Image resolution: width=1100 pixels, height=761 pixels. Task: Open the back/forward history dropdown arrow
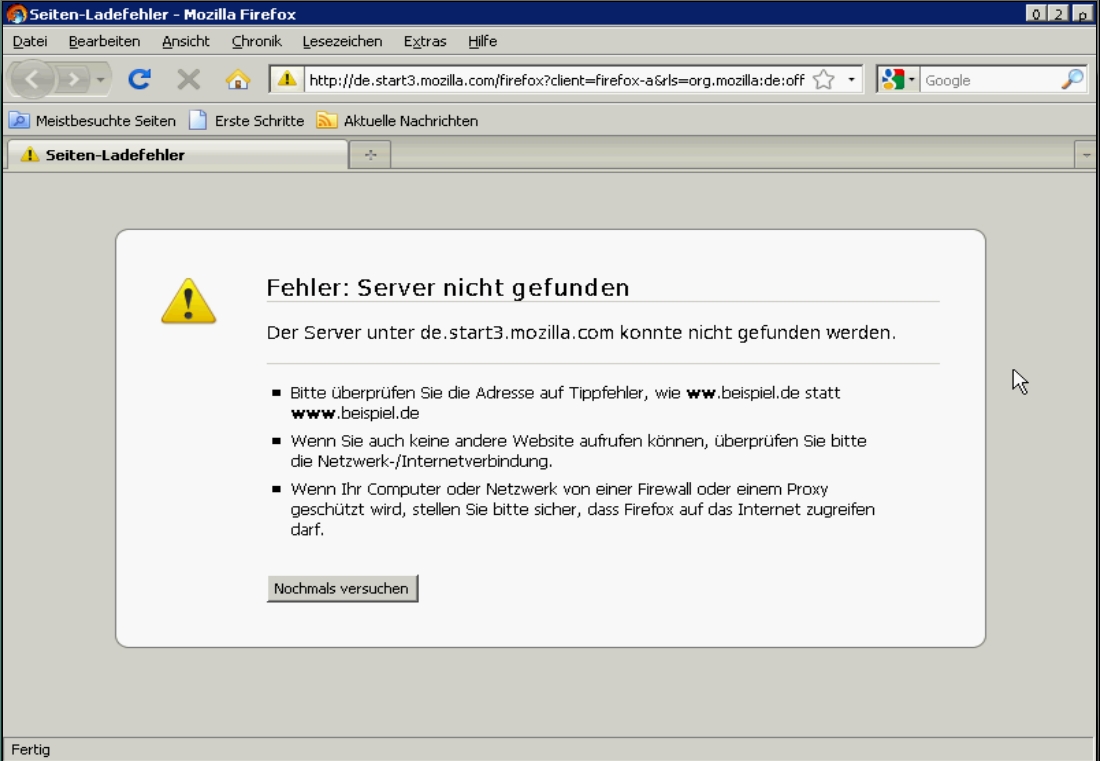point(100,81)
